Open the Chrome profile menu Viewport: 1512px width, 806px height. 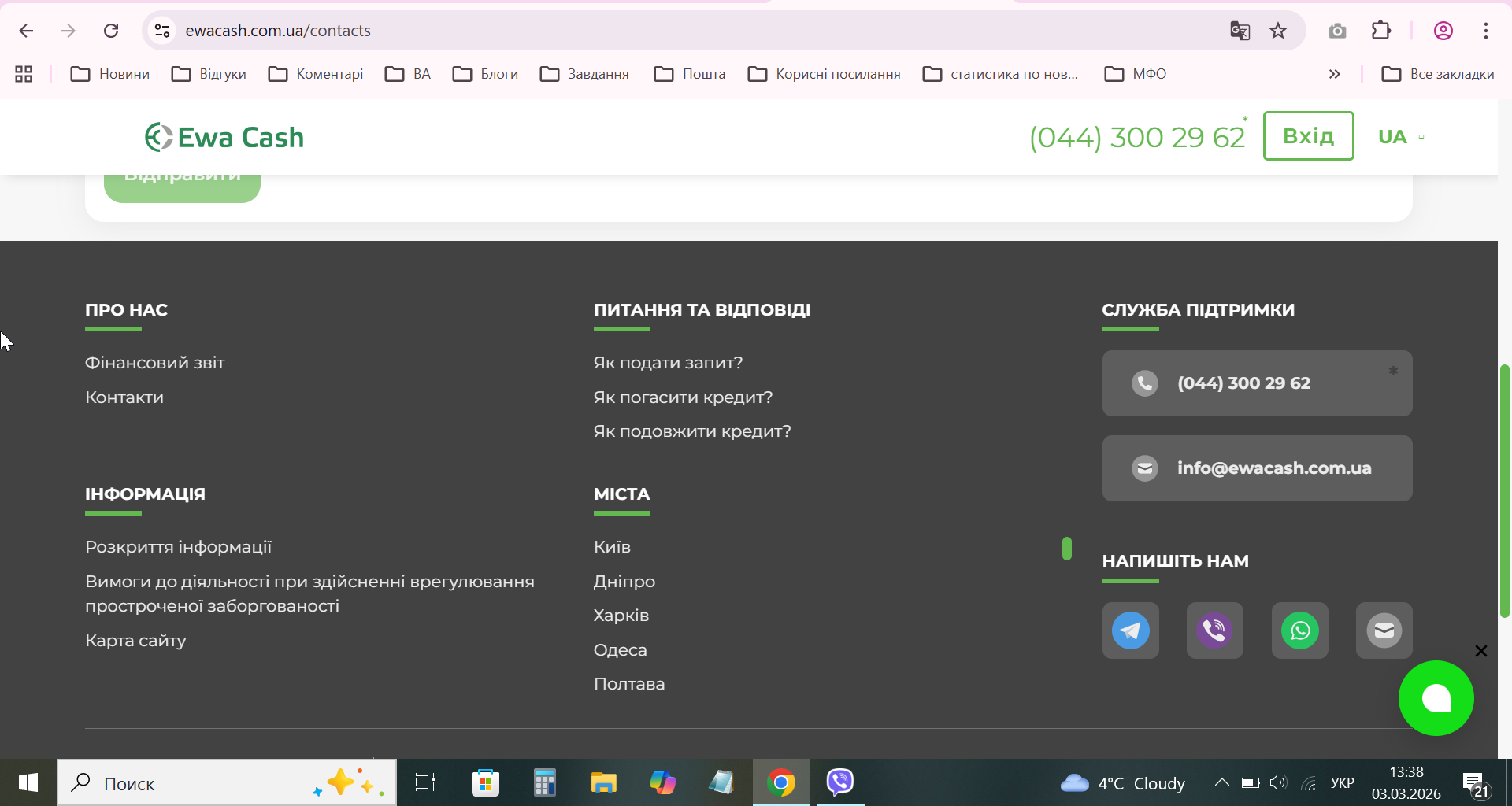coord(1443,31)
